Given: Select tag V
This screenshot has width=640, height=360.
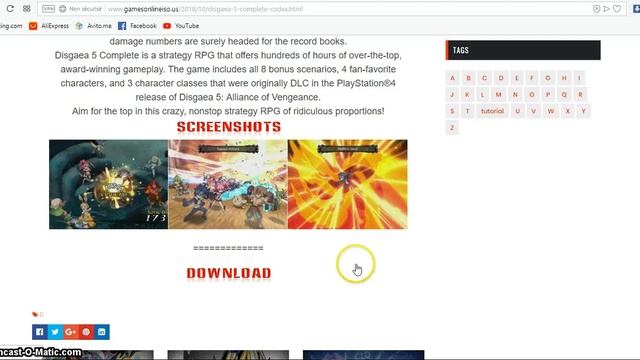Looking at the screenshot, I should (x=533, y=111).
